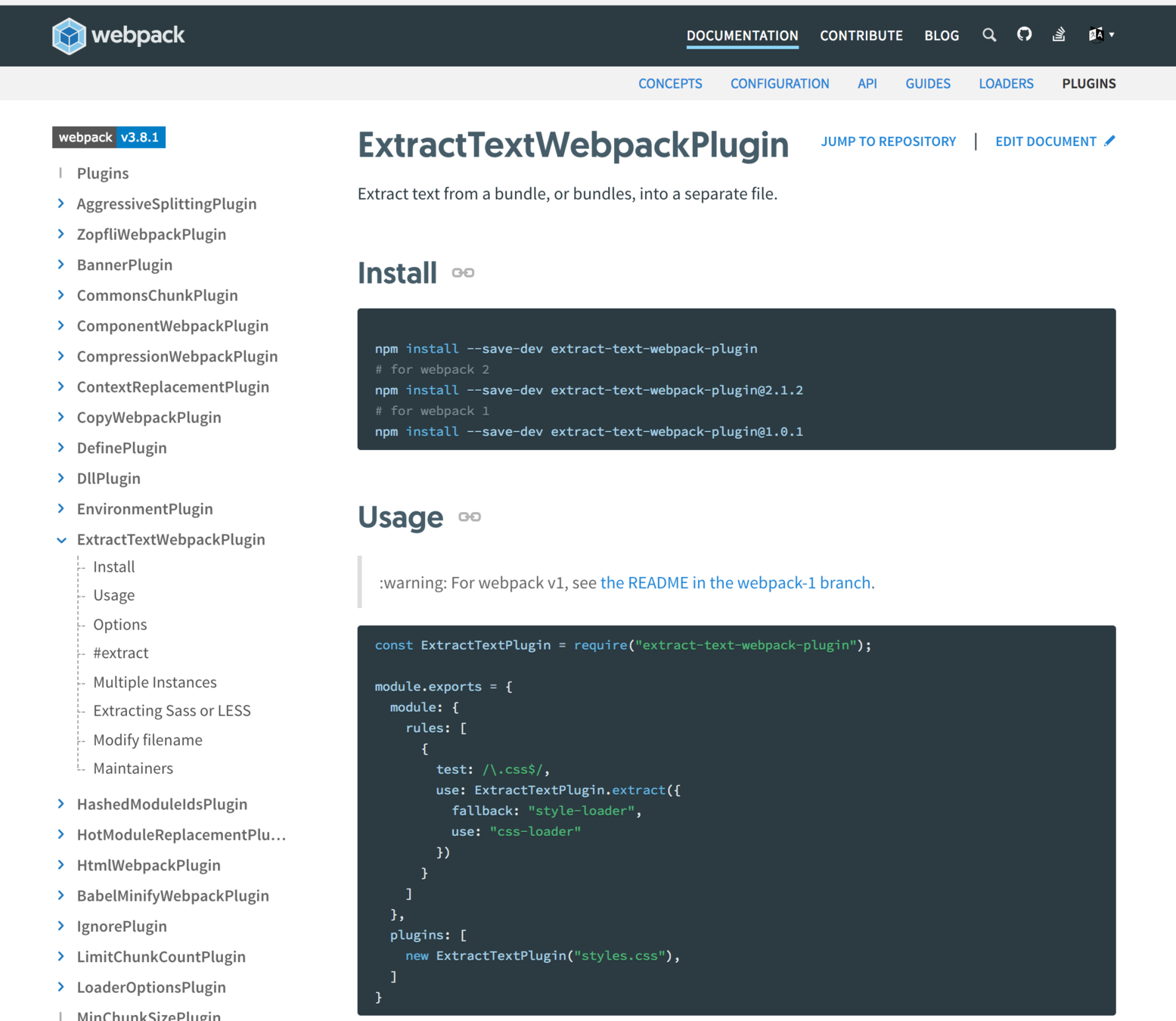Click the "style-loader" string in code

click(581, 810)
